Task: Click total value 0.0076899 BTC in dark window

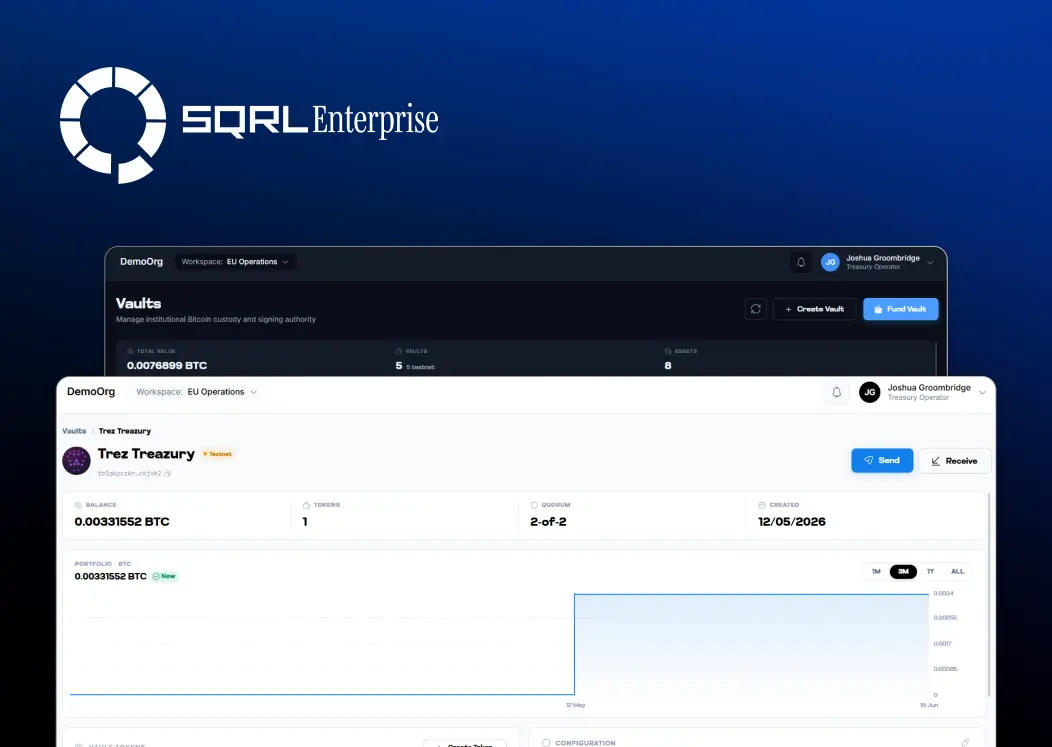Action: (x=167, y=366)
